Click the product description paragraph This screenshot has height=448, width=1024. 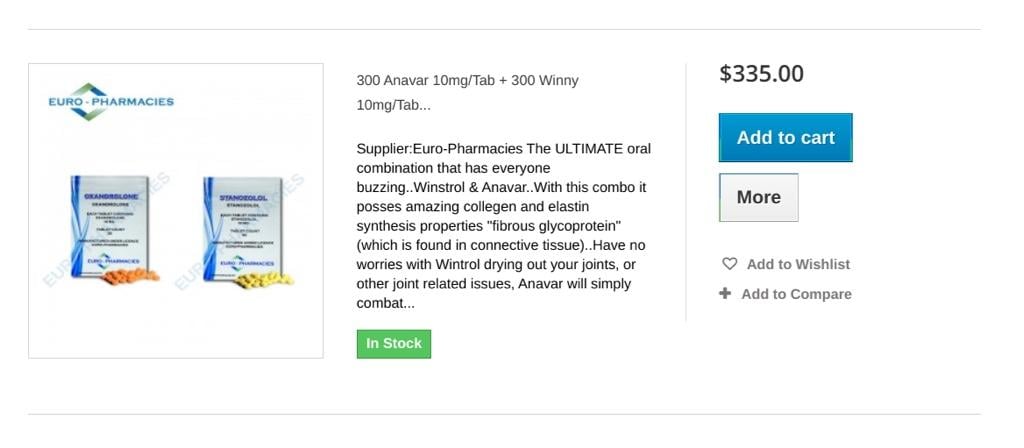pyautogui.click(x=503, y=226)
